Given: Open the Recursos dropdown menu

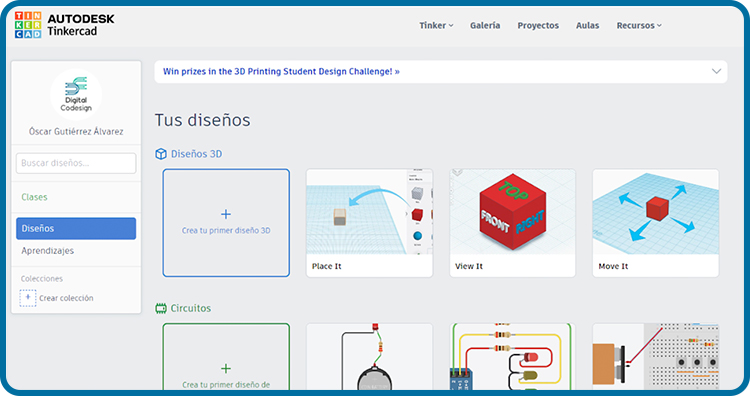Looking at the screenshot, I should [x=639, y=25].
